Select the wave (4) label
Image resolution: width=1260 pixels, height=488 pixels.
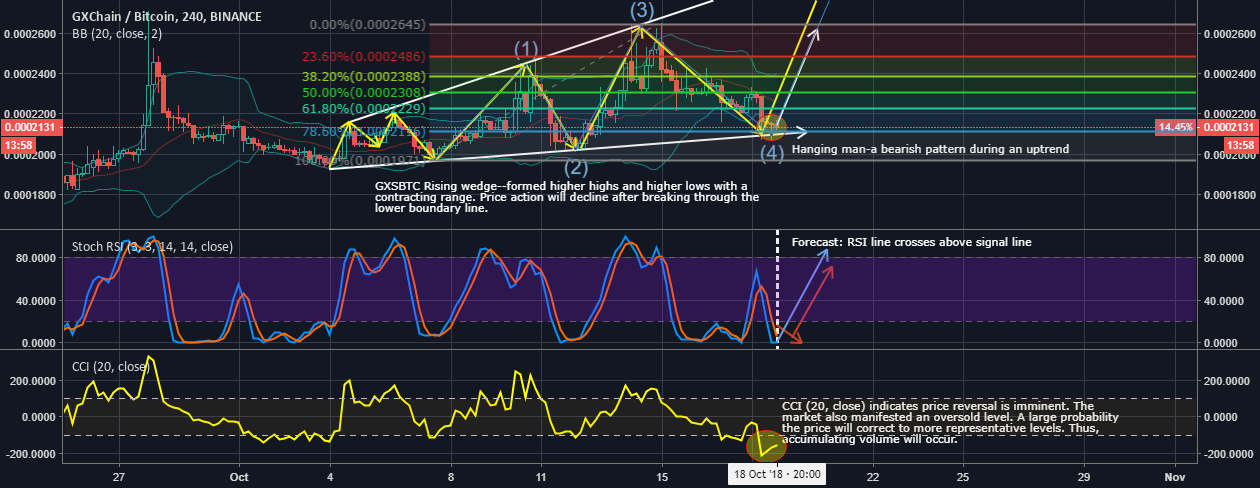pyautogui.click(x=772, y=153)
